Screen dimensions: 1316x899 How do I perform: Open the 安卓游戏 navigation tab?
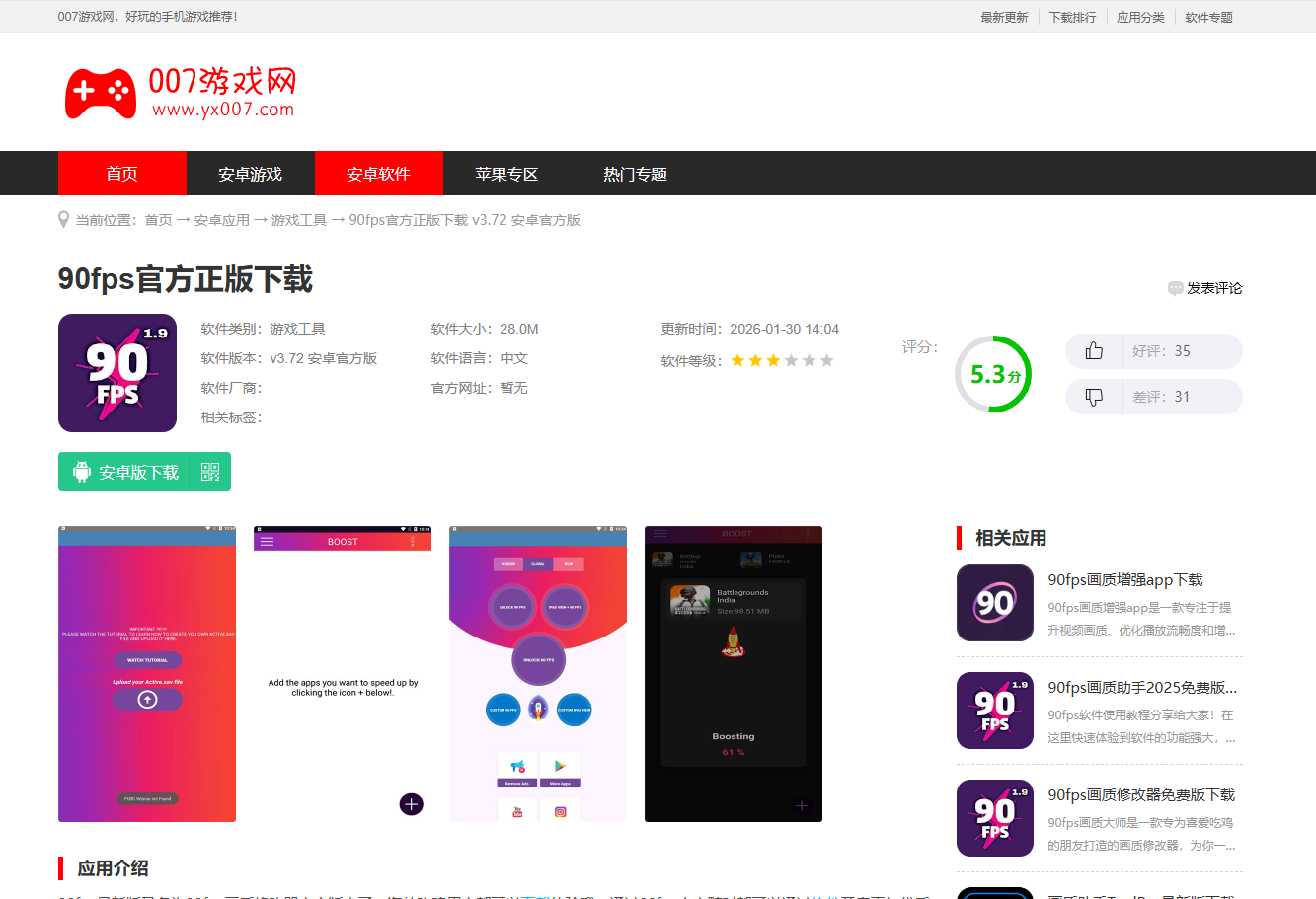tap(251, 174)
